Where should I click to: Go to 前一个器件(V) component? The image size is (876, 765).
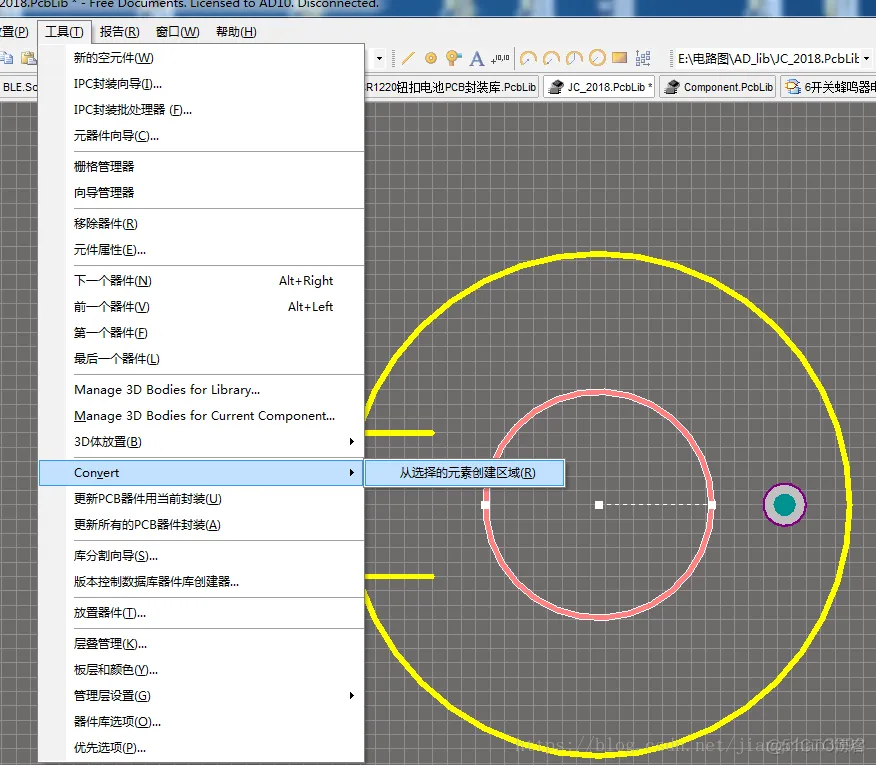point(201,307)
